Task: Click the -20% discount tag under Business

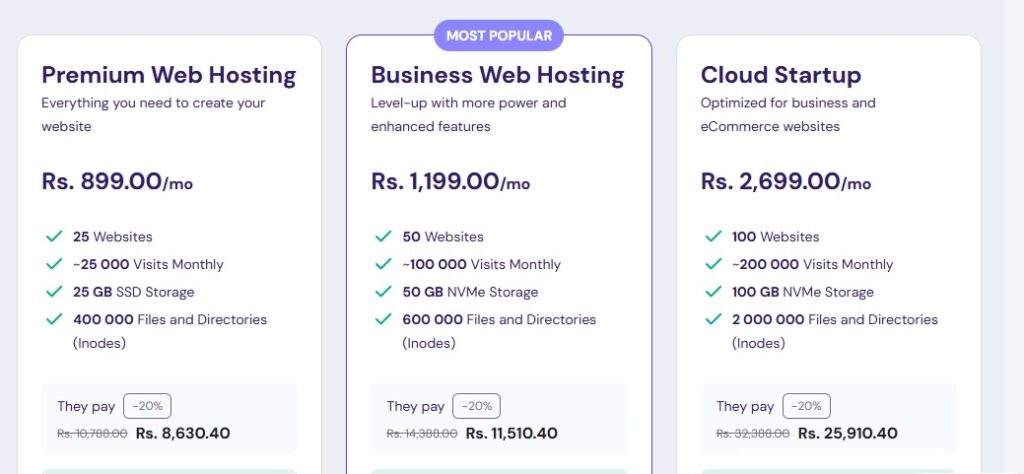Action: point(477,406)
